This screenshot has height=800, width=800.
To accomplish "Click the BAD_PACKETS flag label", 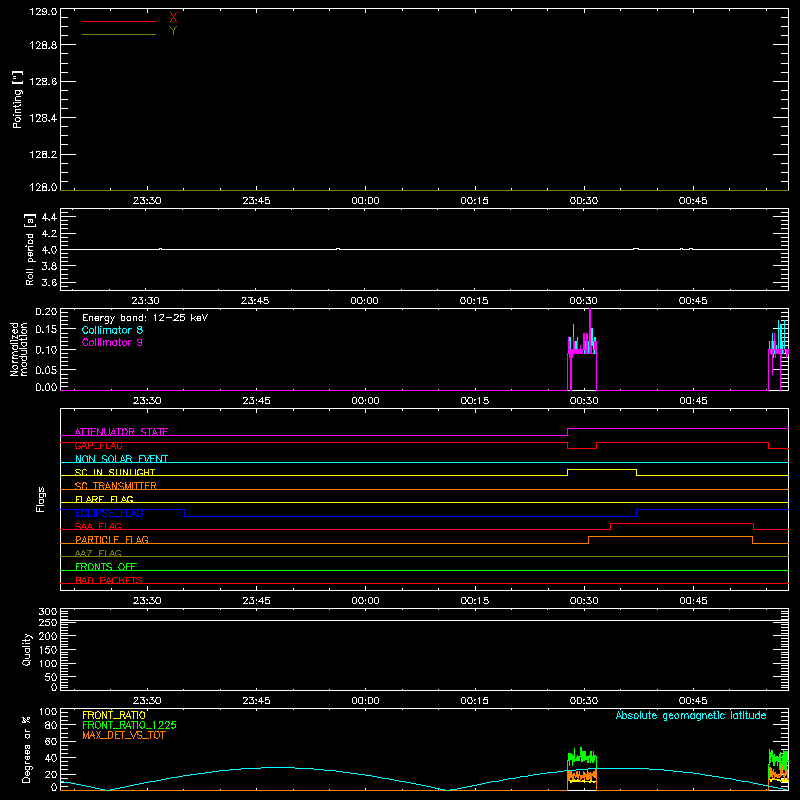I will (109, 580).
